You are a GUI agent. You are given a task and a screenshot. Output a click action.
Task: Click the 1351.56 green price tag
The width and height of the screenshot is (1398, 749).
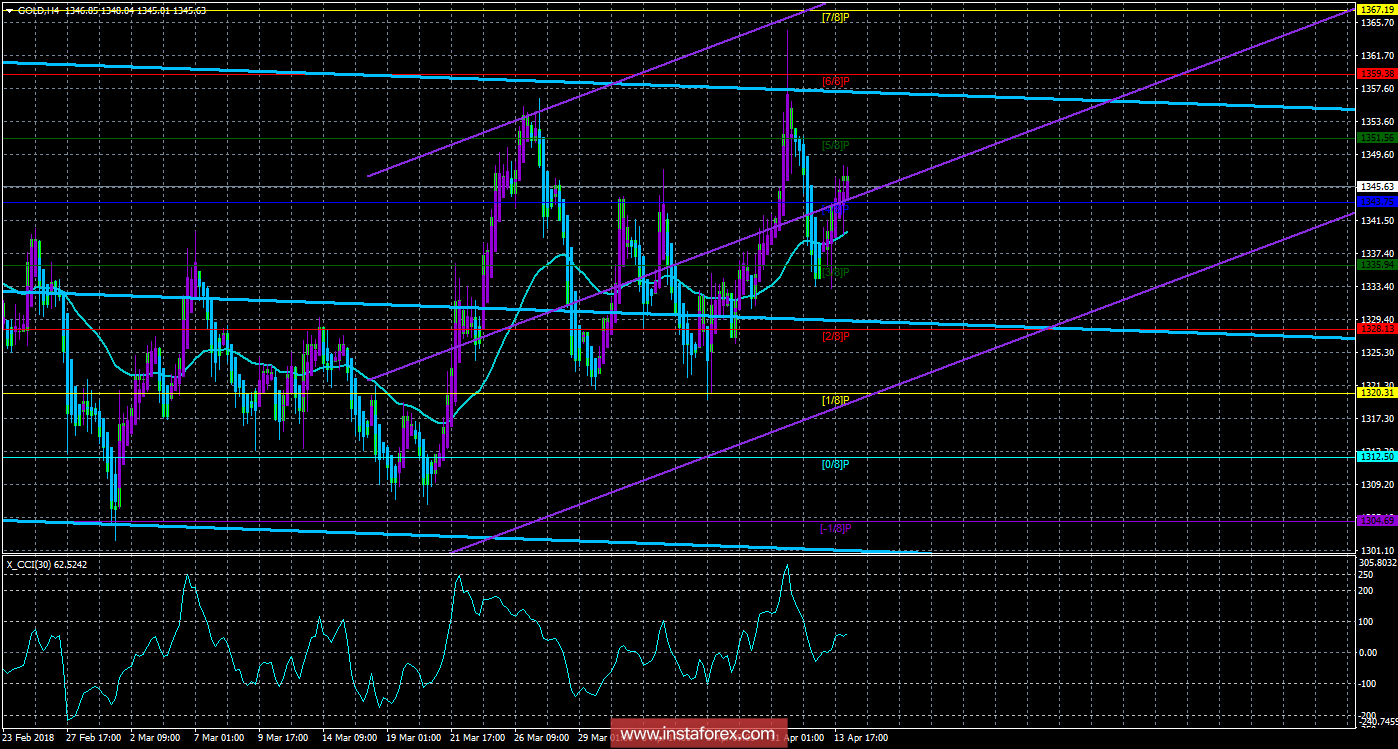[x=1376, y=137]
